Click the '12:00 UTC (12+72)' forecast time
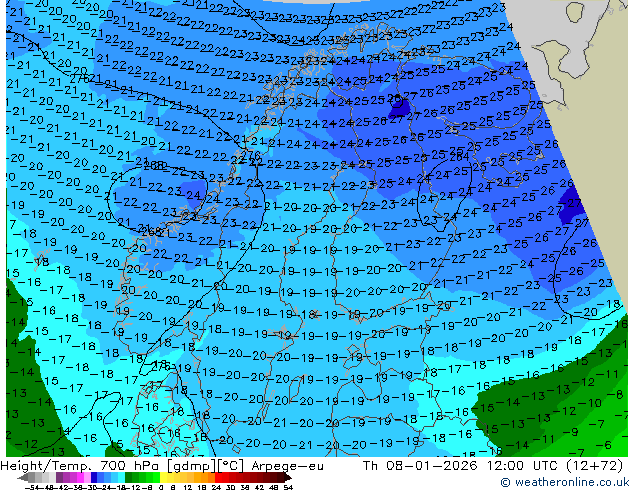The image size is (634, 490). point(555,466)
